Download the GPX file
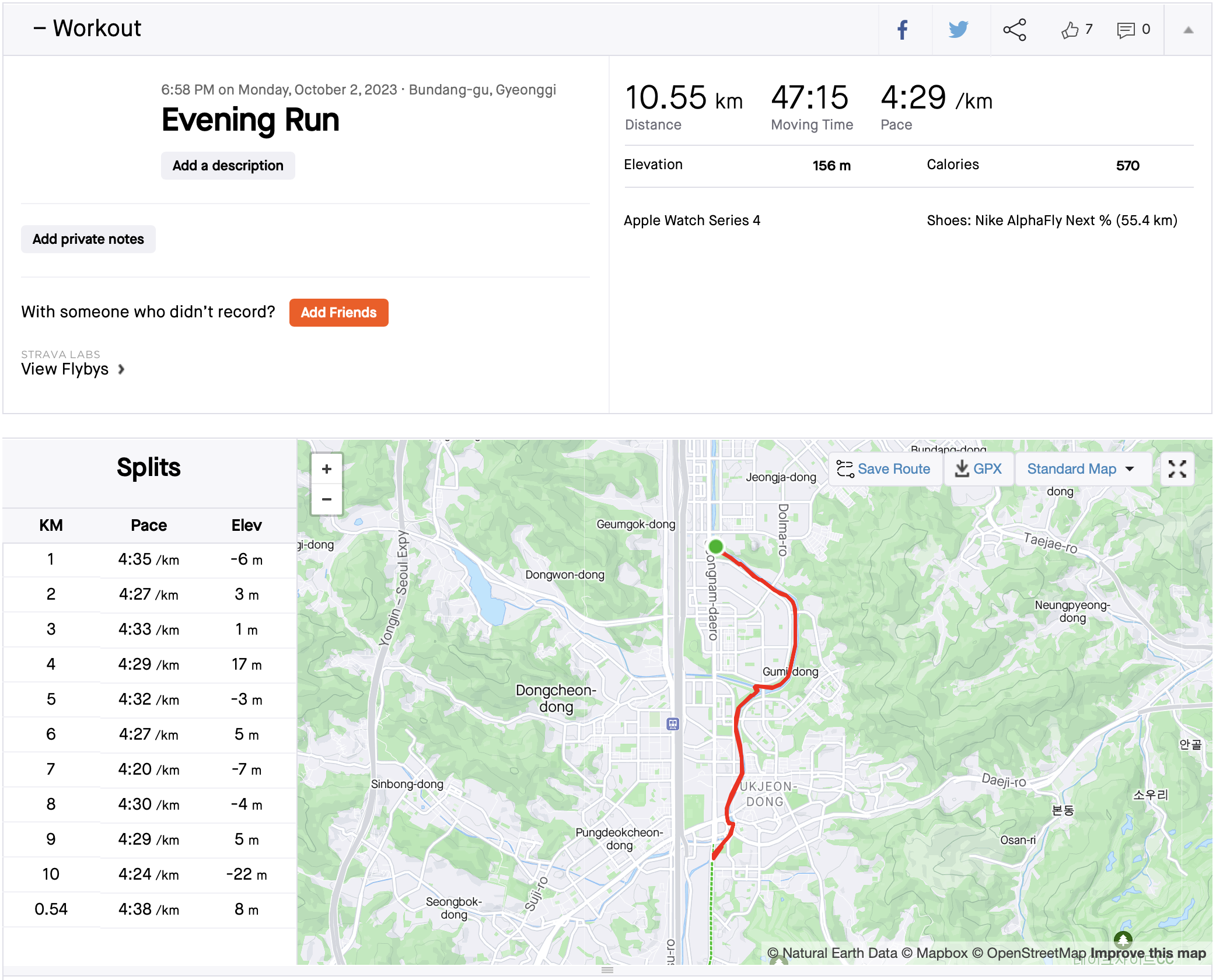 pos(979,469)
